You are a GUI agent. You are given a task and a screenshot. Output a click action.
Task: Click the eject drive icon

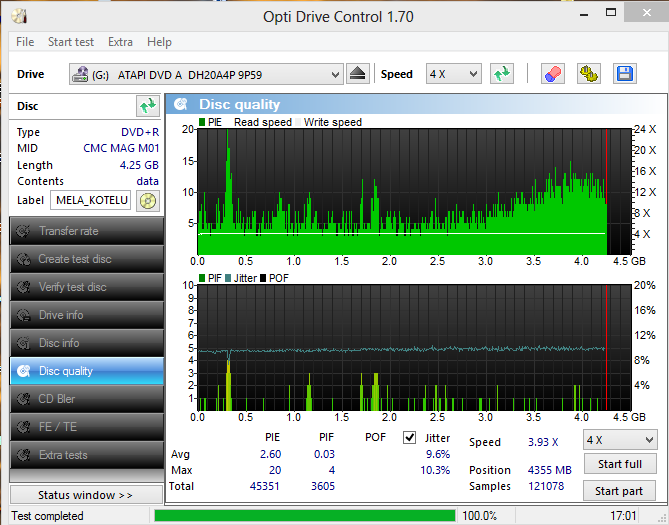(358, 74)
